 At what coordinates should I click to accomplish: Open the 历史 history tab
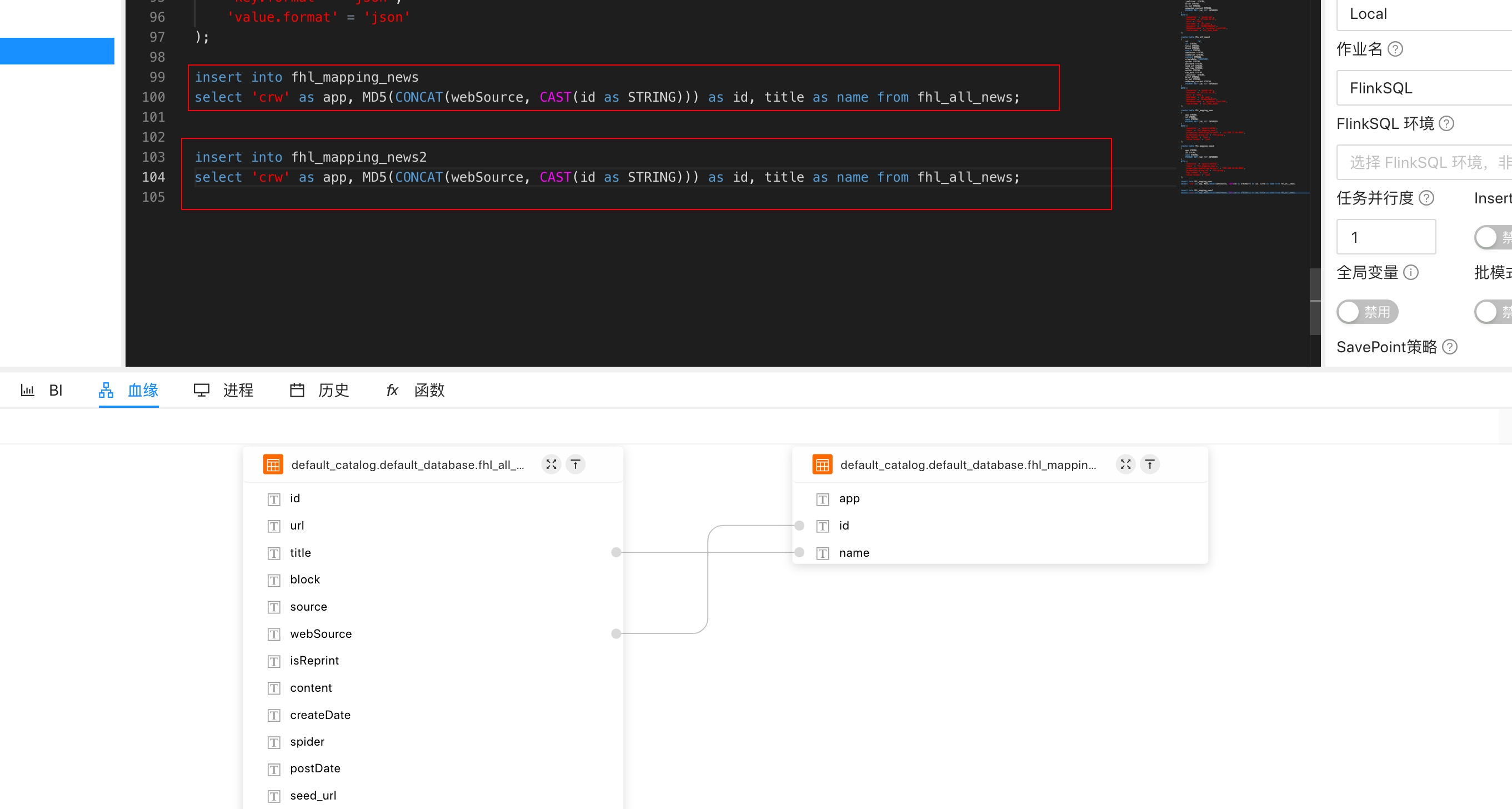(319, 390)
